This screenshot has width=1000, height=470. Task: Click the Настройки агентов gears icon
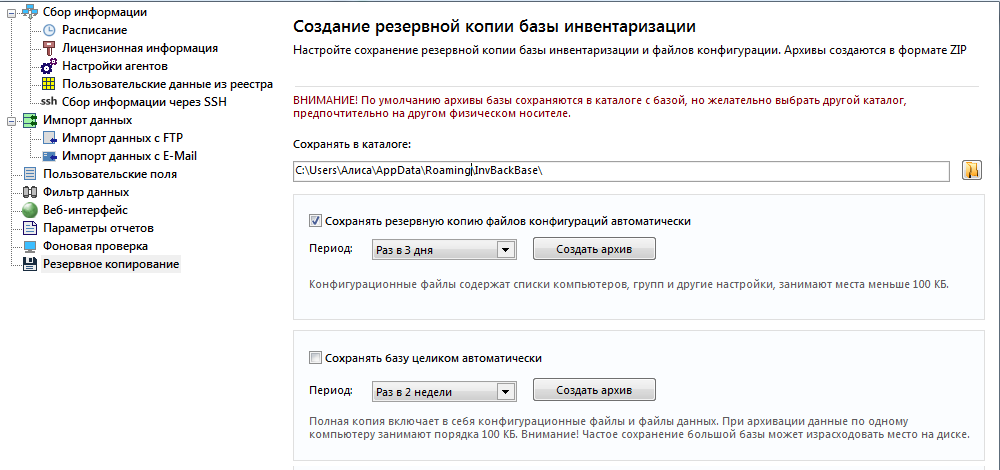[49, 66]
